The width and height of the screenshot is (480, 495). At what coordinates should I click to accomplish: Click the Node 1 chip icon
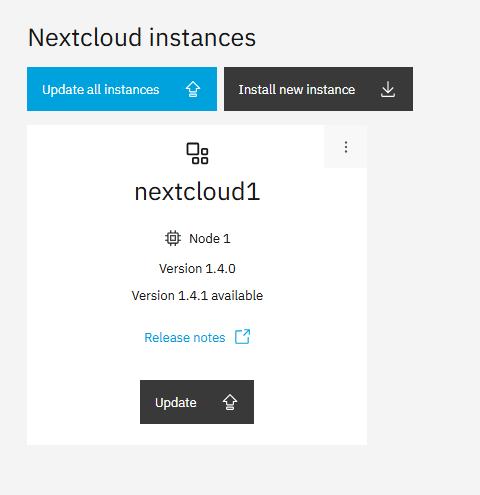click(173, 238)
